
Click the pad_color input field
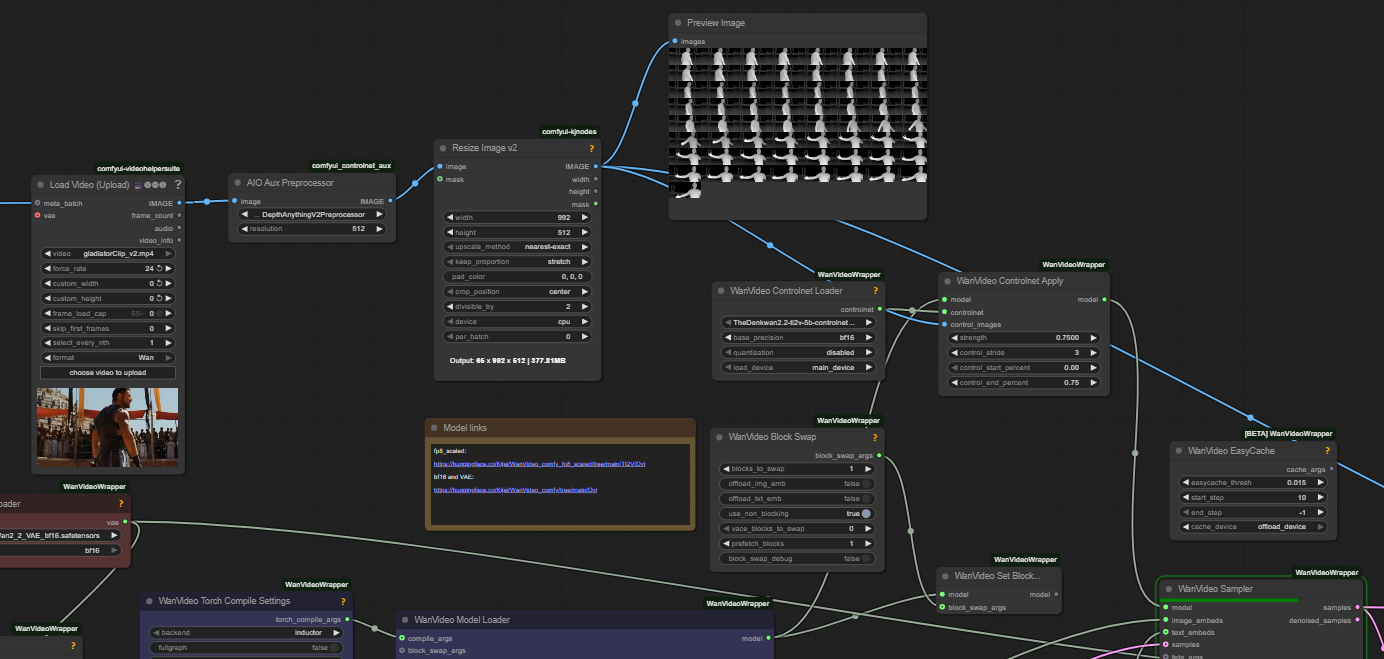(517, 276)
